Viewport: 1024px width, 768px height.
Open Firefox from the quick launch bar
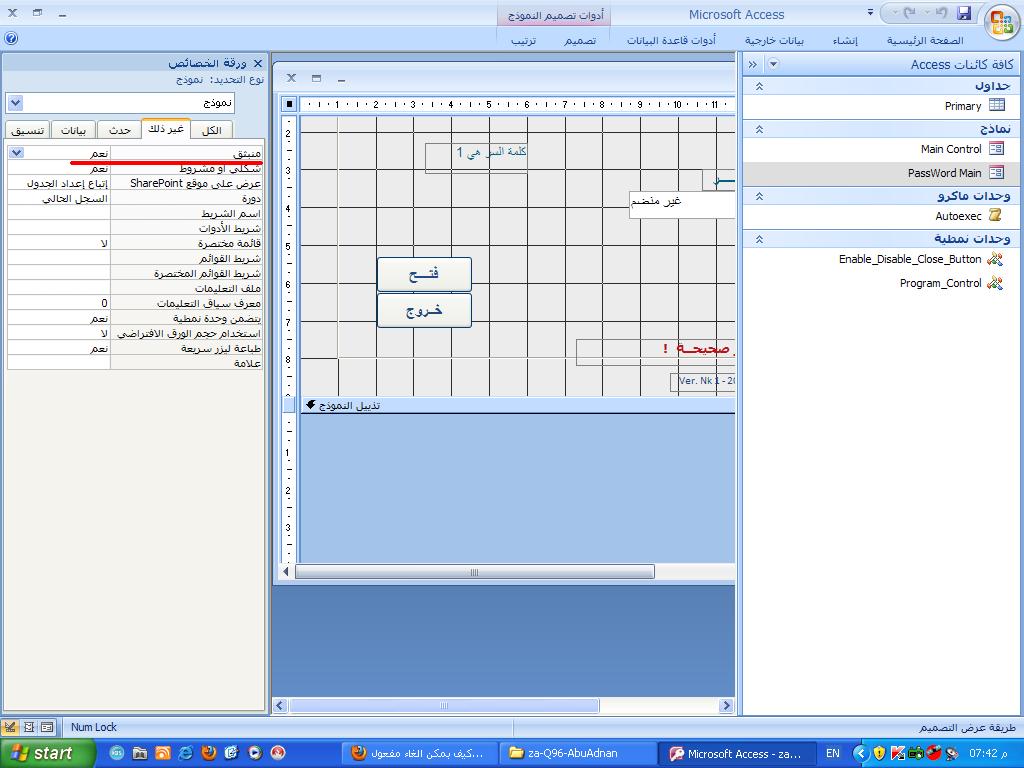tap(209, 753)
